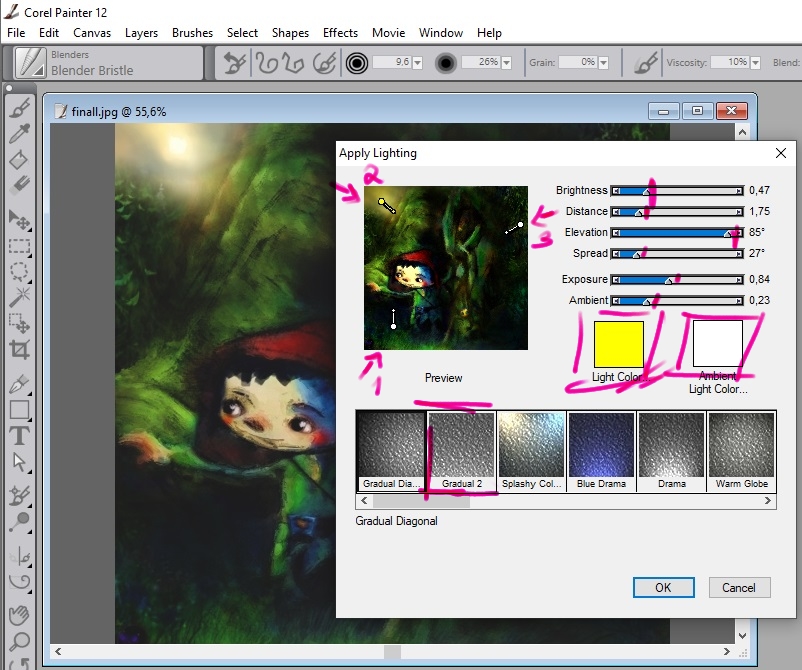Open the Canvas menu

point(92,33)
